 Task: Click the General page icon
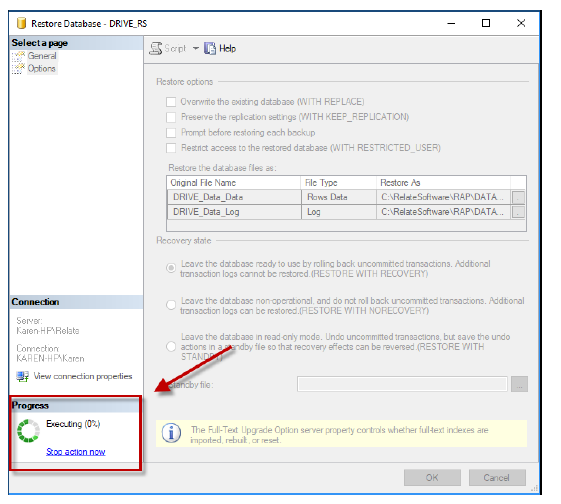pyautogui.click(x=19, y=56)
